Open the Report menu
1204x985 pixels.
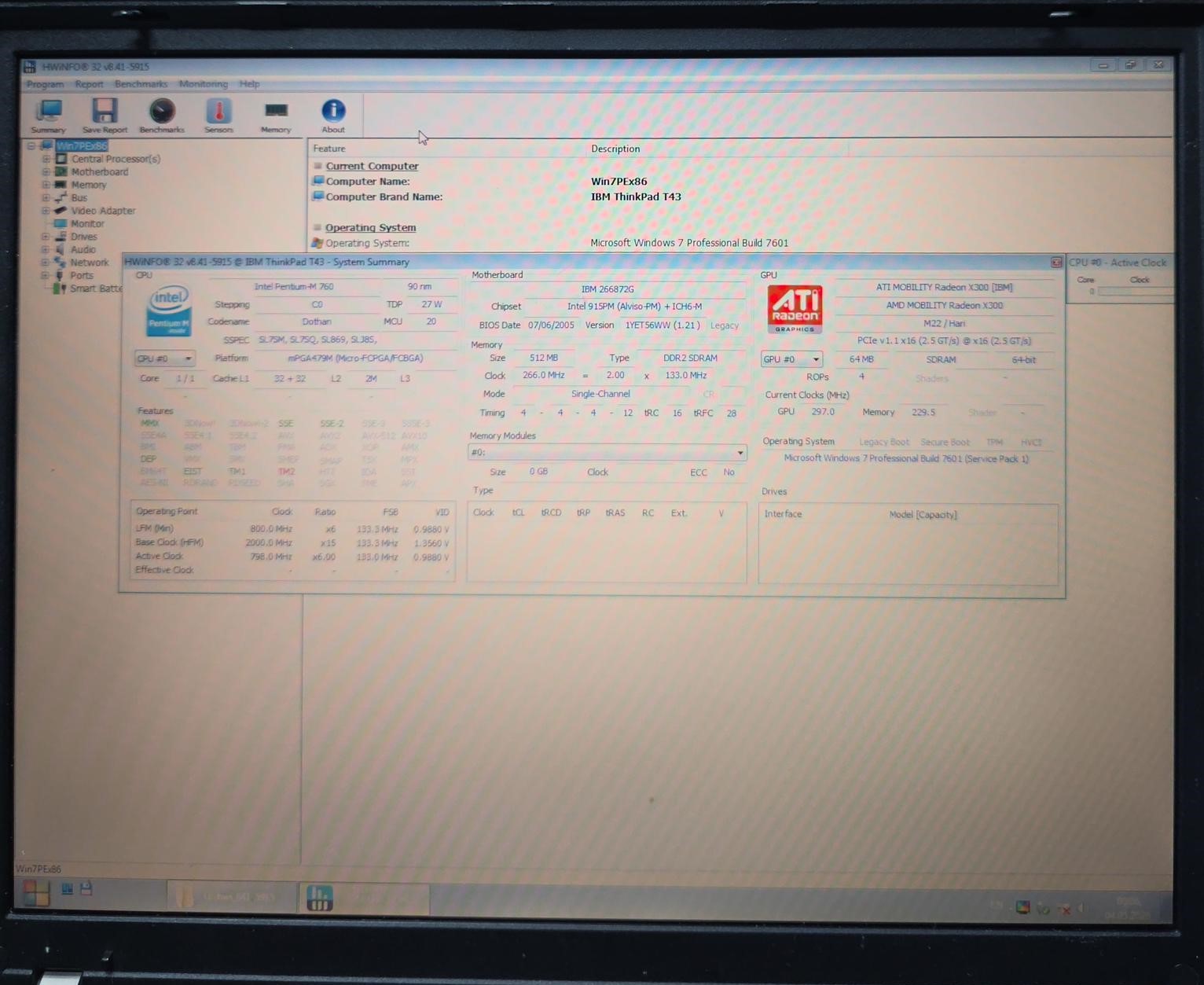click(x=89, y=84)
